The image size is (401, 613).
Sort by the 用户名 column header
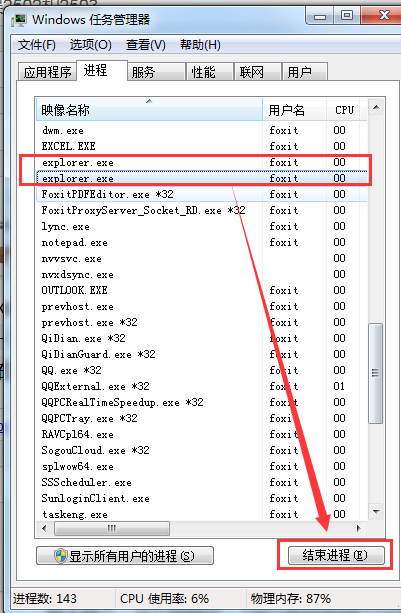(294, 110)
